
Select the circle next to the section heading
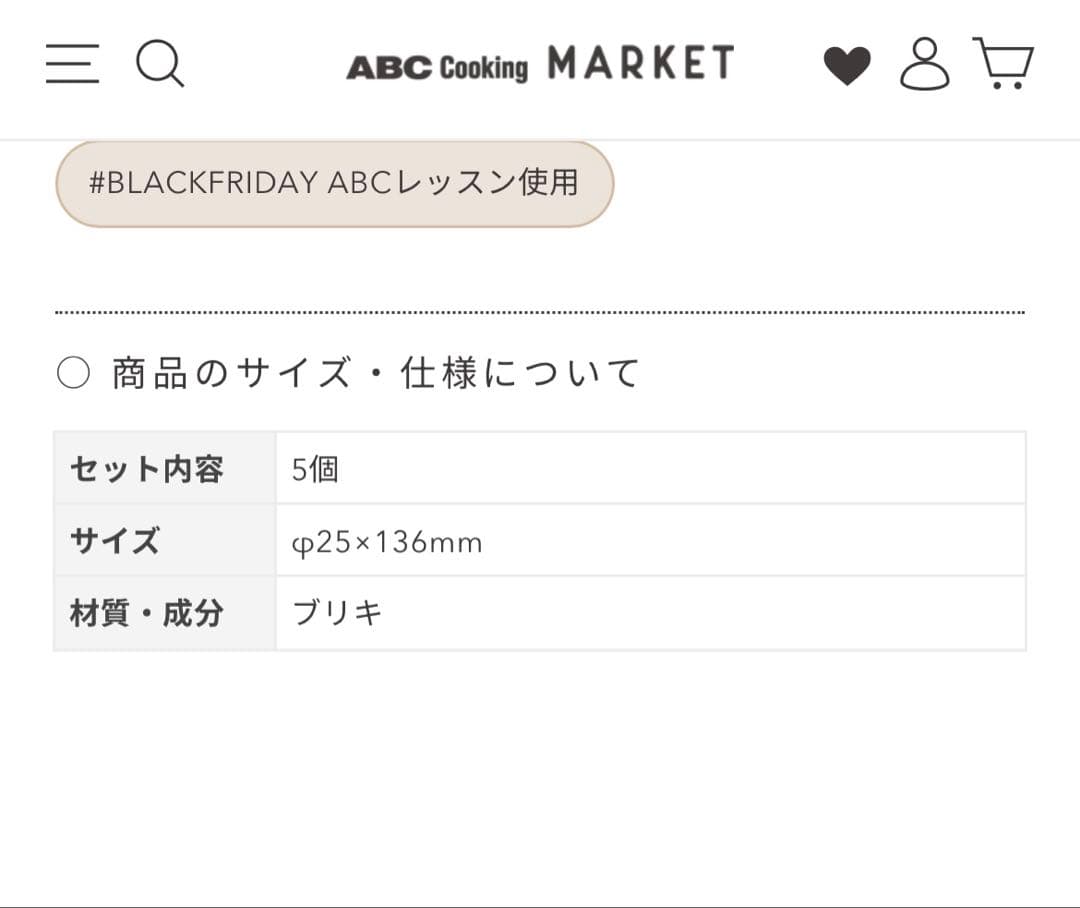click(75, 371)
